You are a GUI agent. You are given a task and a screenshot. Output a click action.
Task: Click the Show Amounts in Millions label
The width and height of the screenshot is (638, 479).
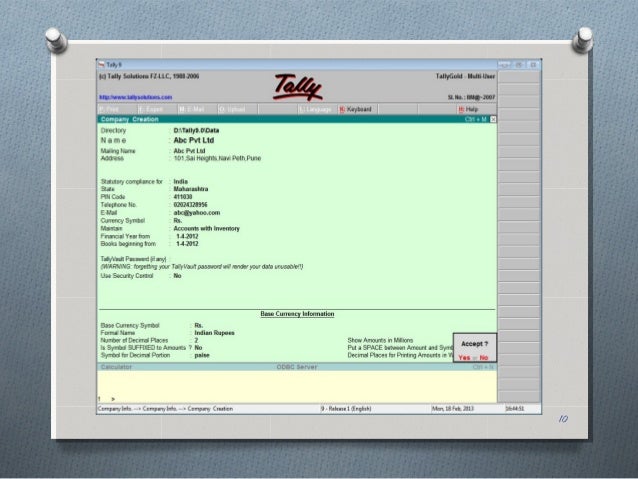click(x=380, y=341)
